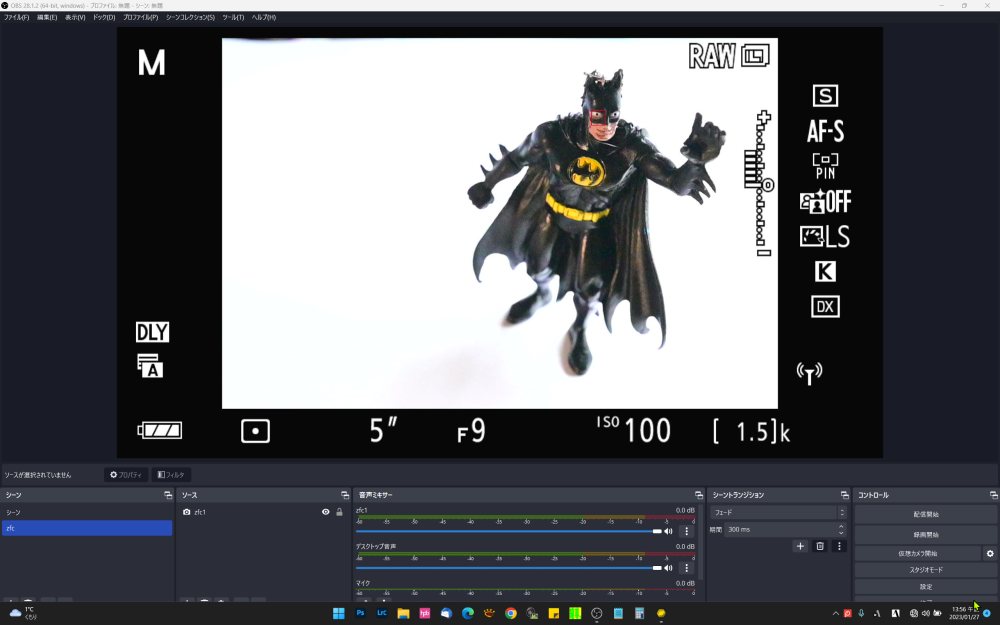Screen dimensions: 1000x625
Task: Open Photoshop from the taskbar
Action: click(x=360, y=614)
